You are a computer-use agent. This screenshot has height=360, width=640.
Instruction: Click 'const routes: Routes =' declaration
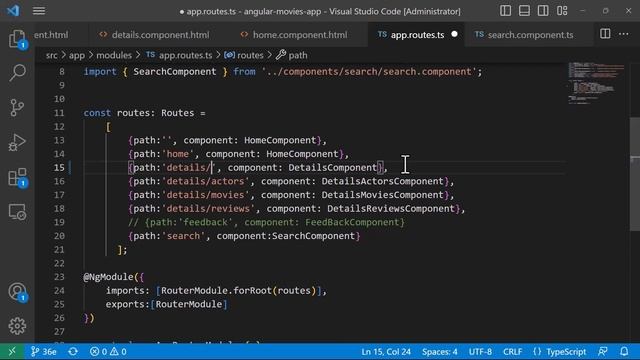[144, 113]
